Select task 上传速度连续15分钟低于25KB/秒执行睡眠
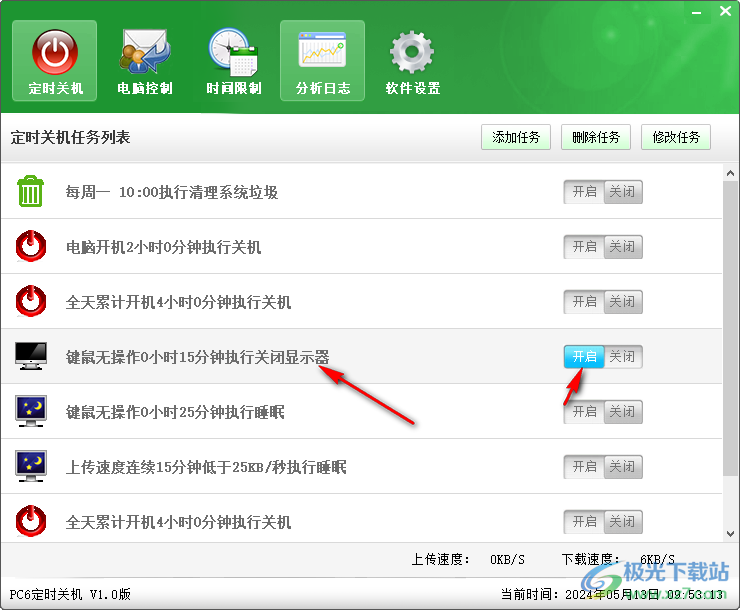 point(362,467)
